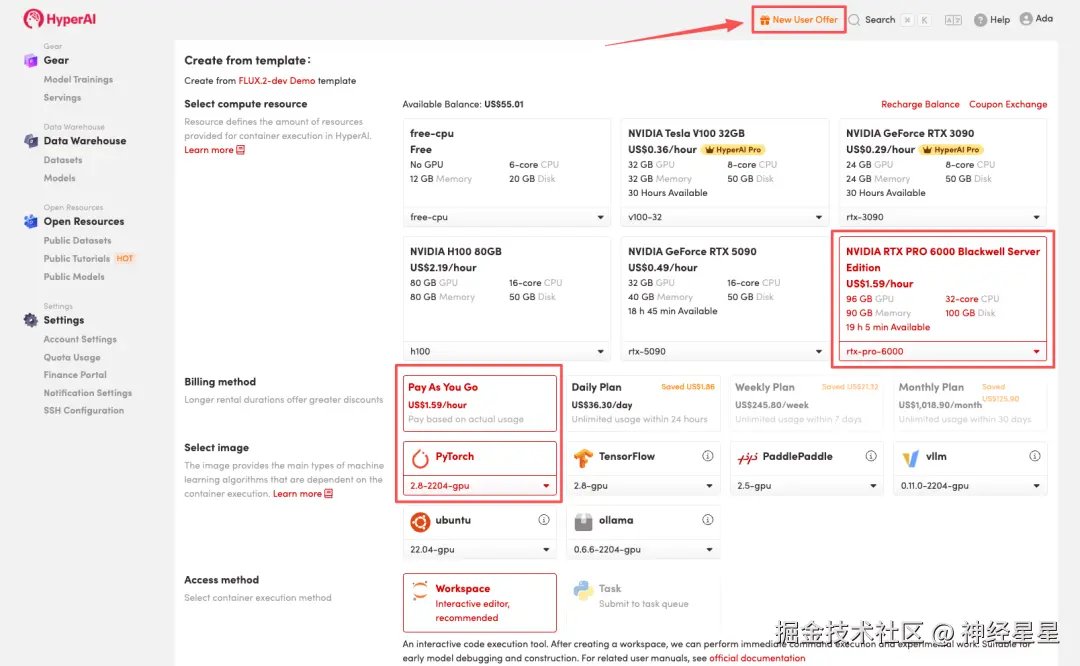Show info for ubuntu image
The height and width of the screenshot is (666, 1080).
543,520
